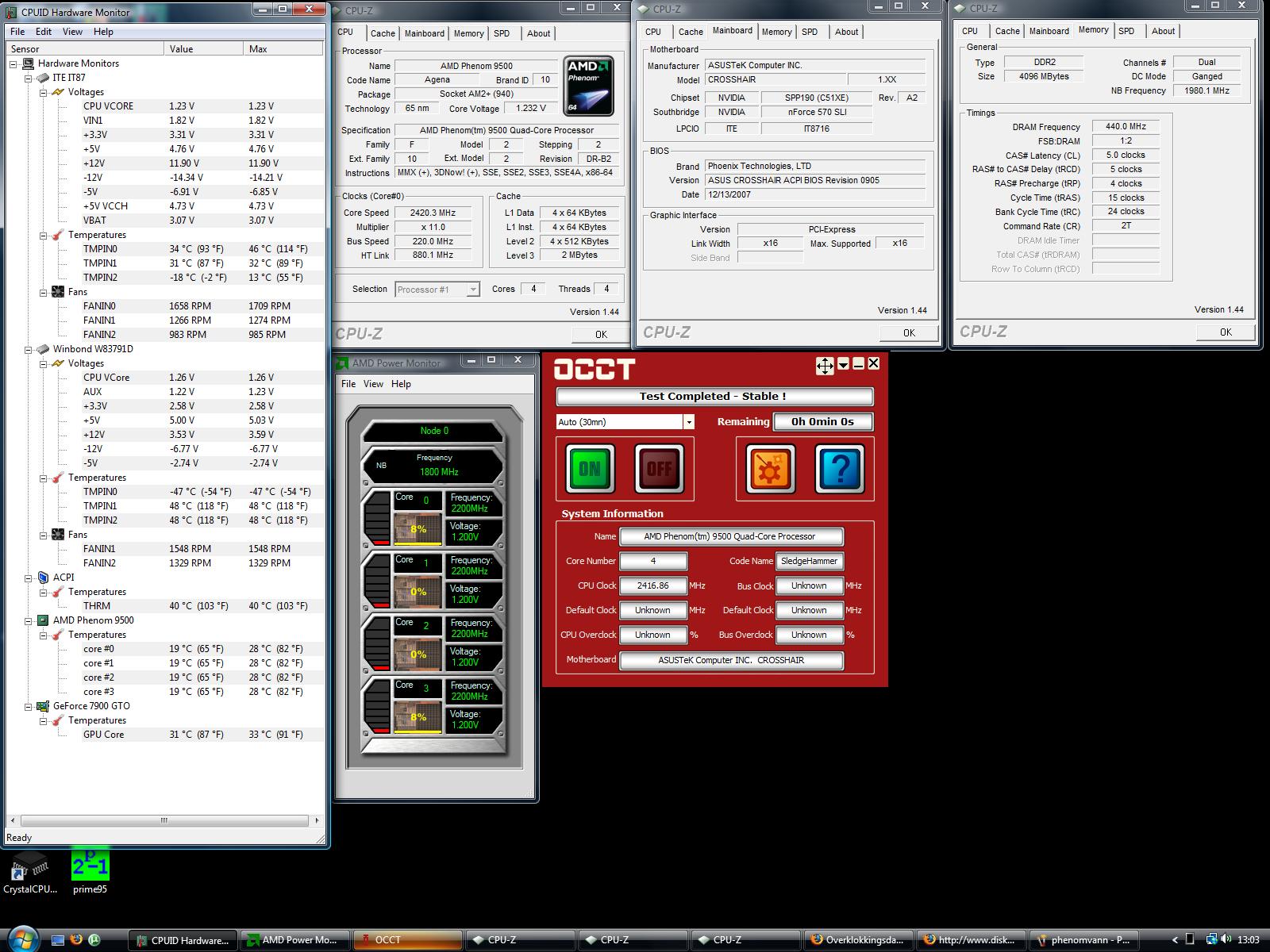The height and width of the screenshot is (952, 1270).
Task: Click the OCCT move-window arrows icon
Action: 825,365
